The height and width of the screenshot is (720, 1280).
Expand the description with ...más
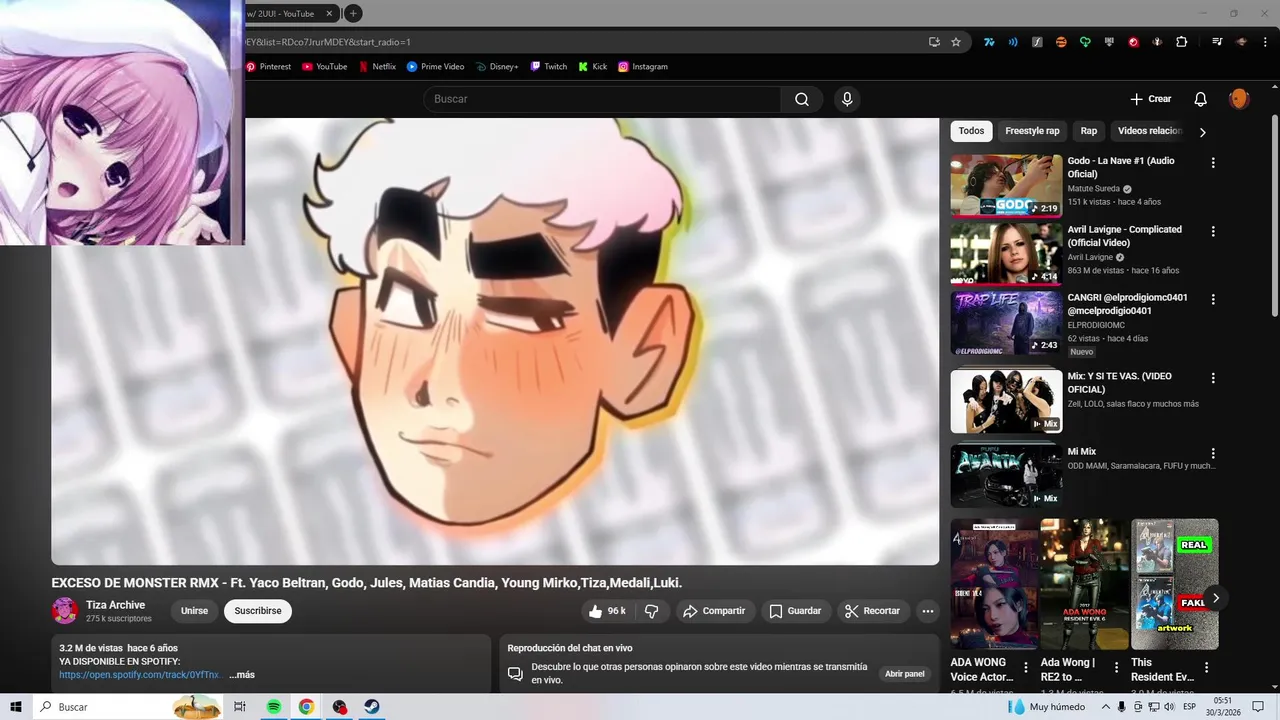pyautogui.click(x=242, y=675)
